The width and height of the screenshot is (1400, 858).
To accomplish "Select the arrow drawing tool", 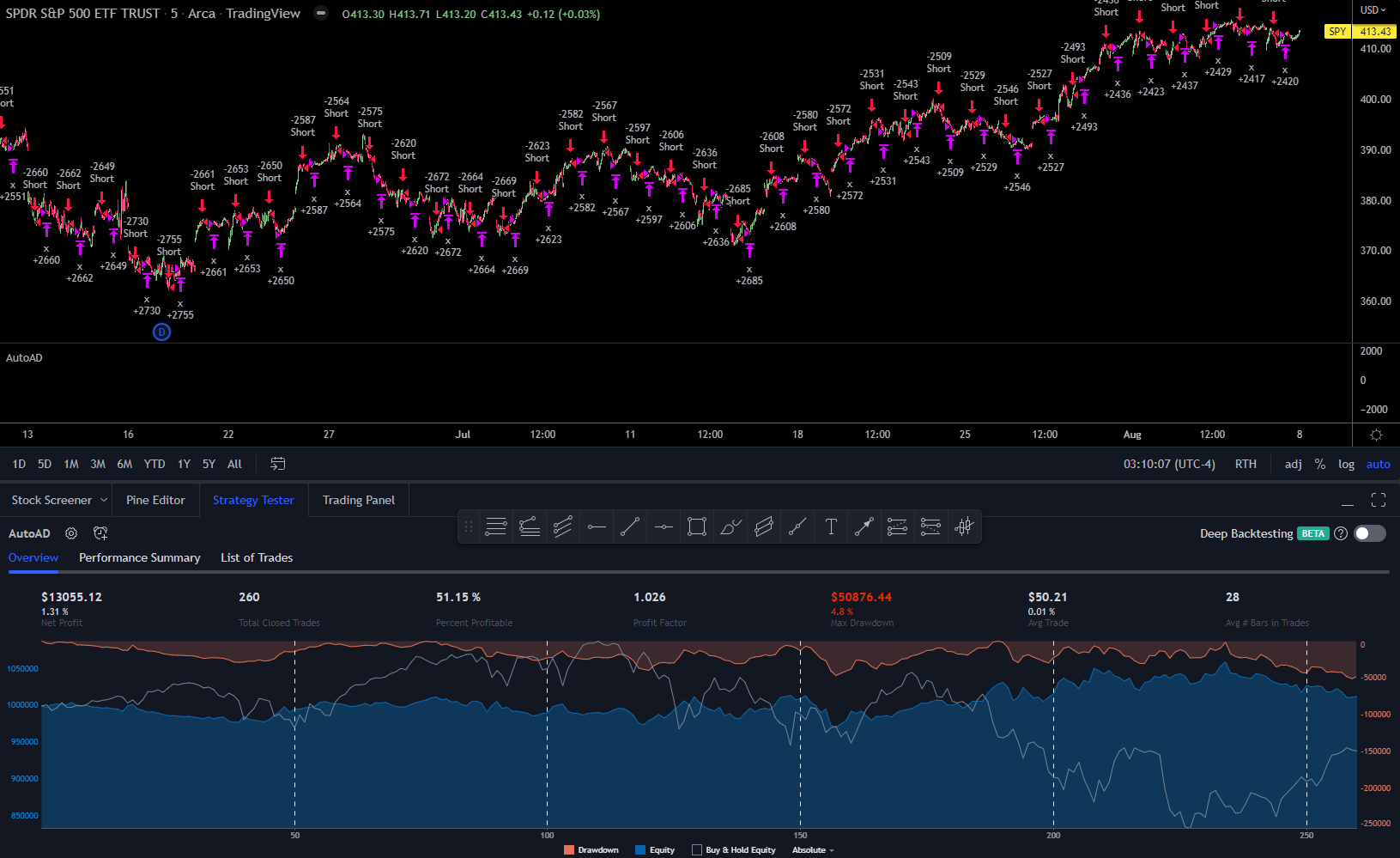I will [864, 526].
